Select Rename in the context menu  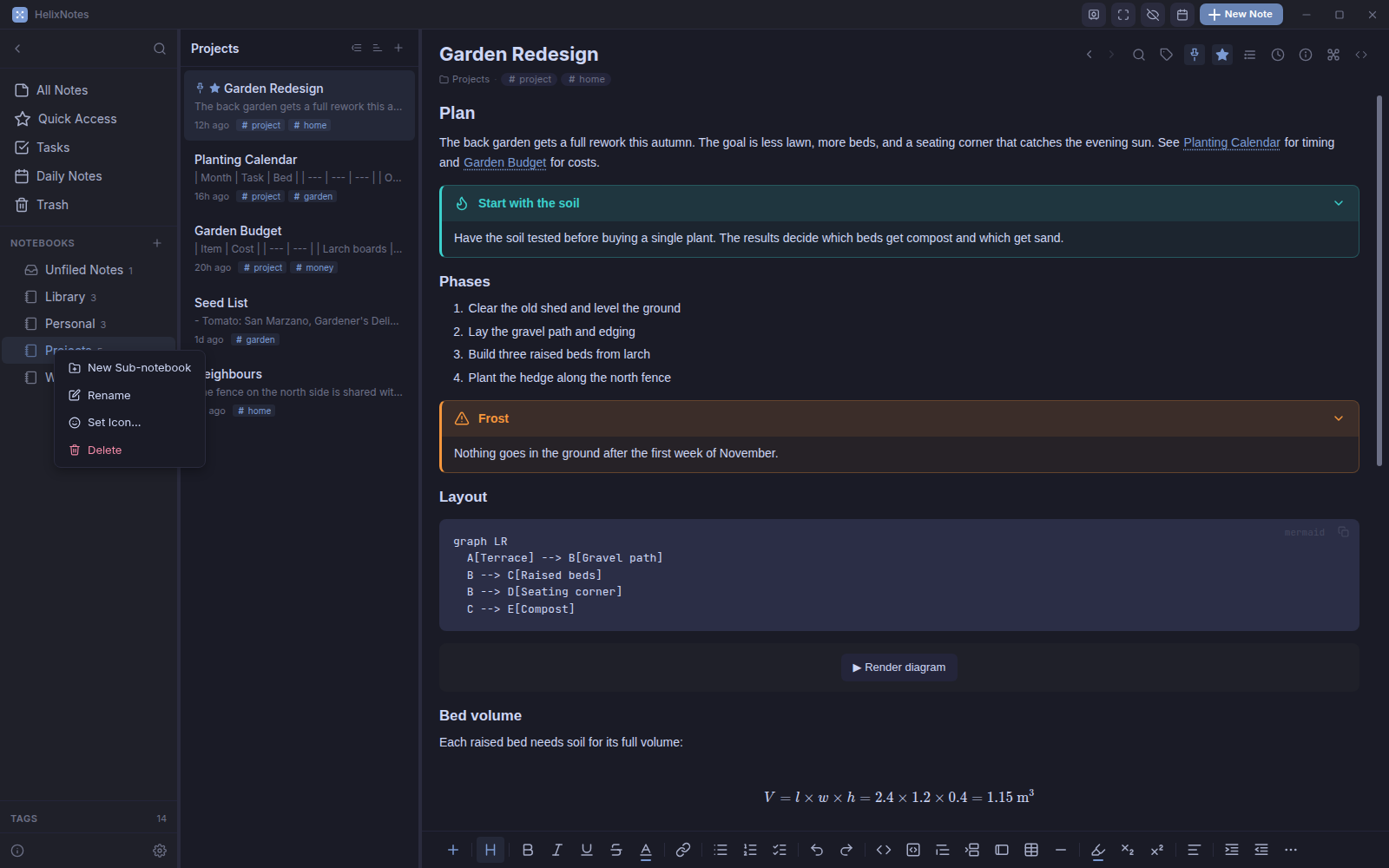pos(130,396)
